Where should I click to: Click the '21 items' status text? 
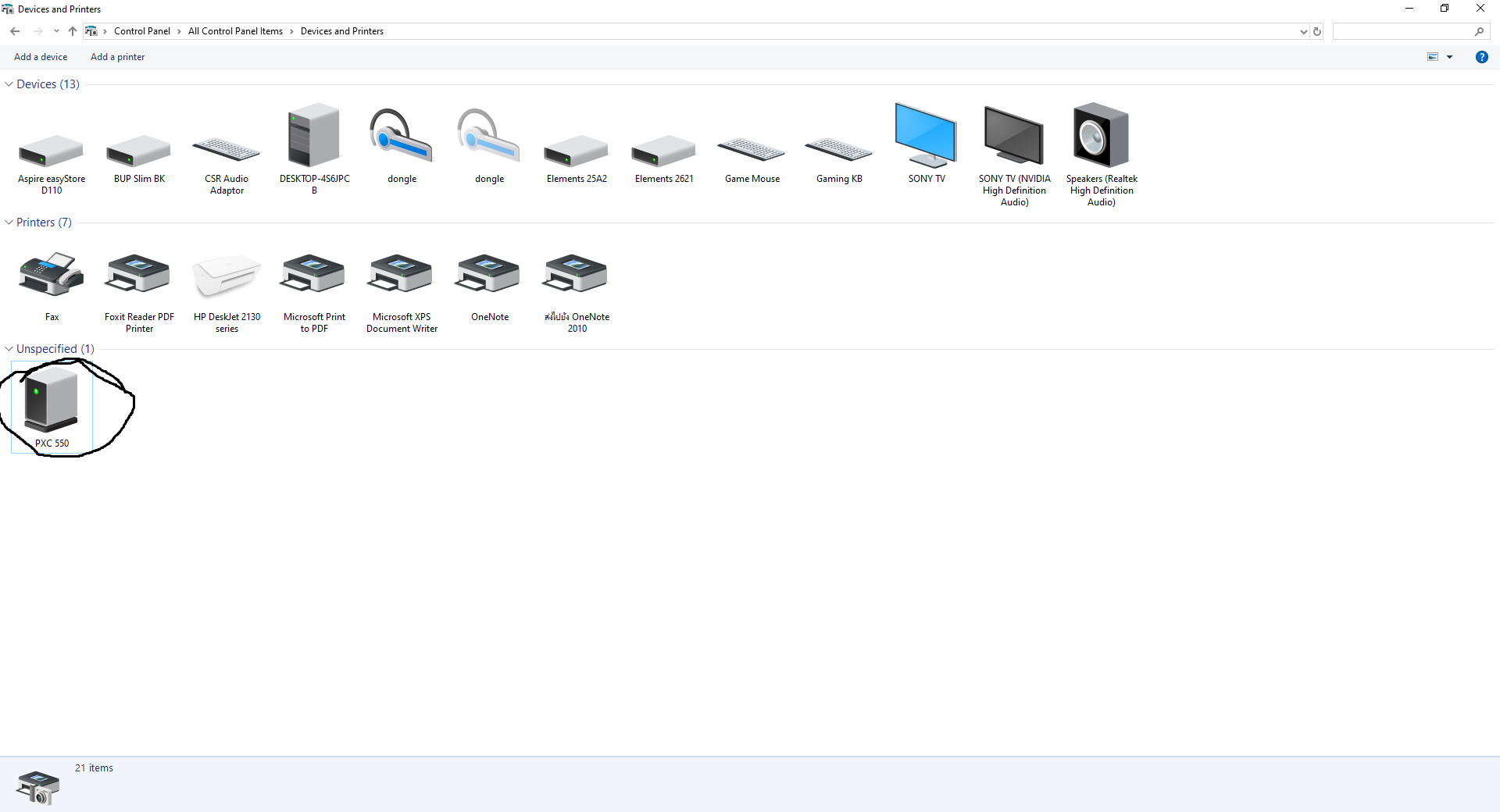[94, 768]
